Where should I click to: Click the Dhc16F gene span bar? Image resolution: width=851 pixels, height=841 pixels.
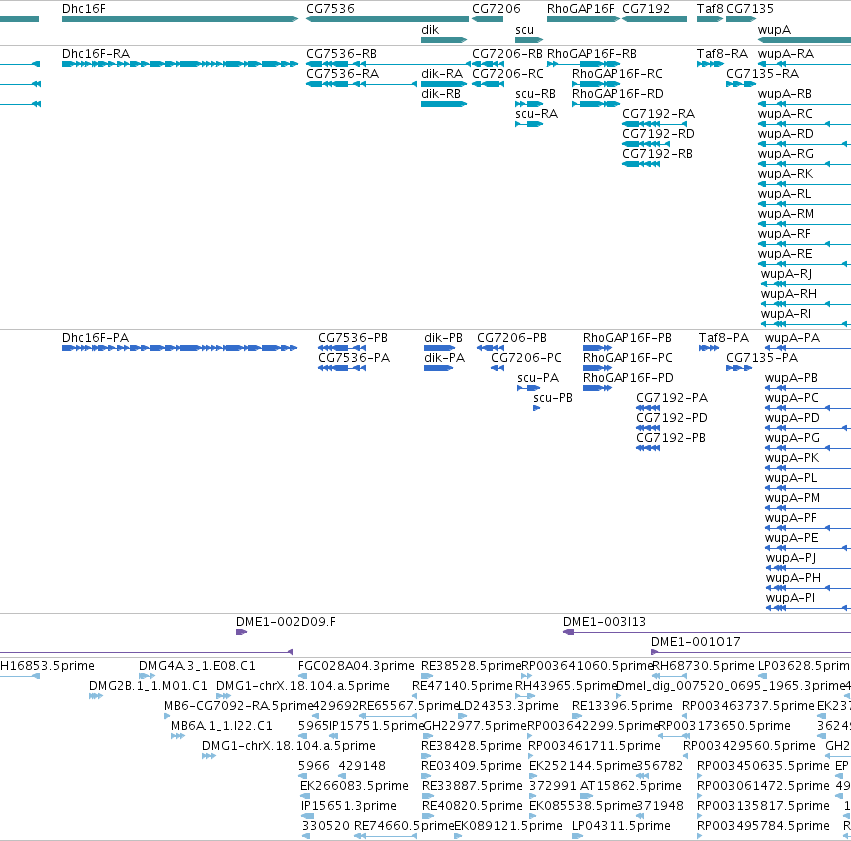[x=180, y=19]
